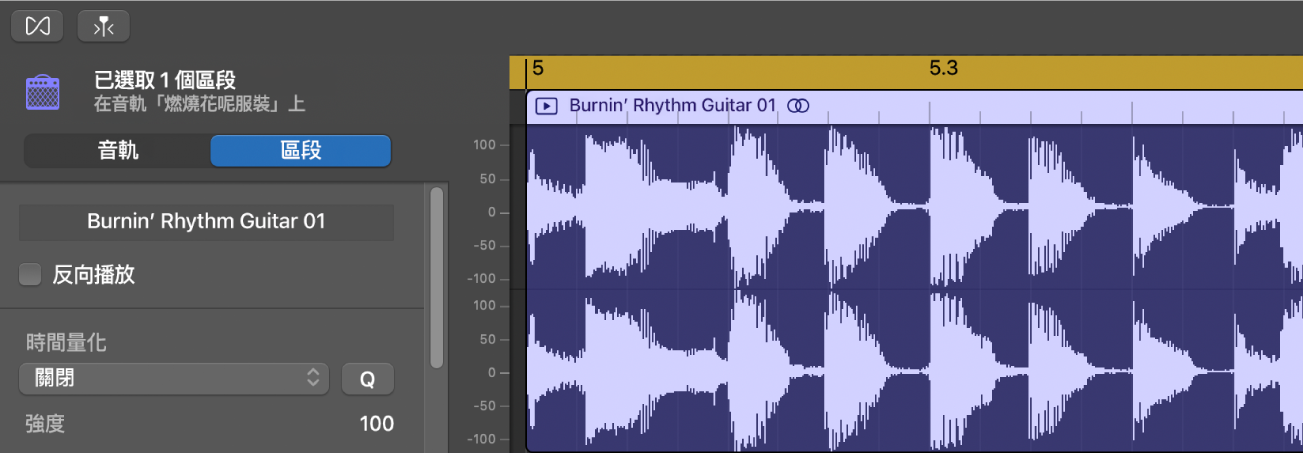This screenshot has height=455, width=1303.
Task: Select the region title Burnin' Rhythm Guitar 01
Action: tap(672, 105)
